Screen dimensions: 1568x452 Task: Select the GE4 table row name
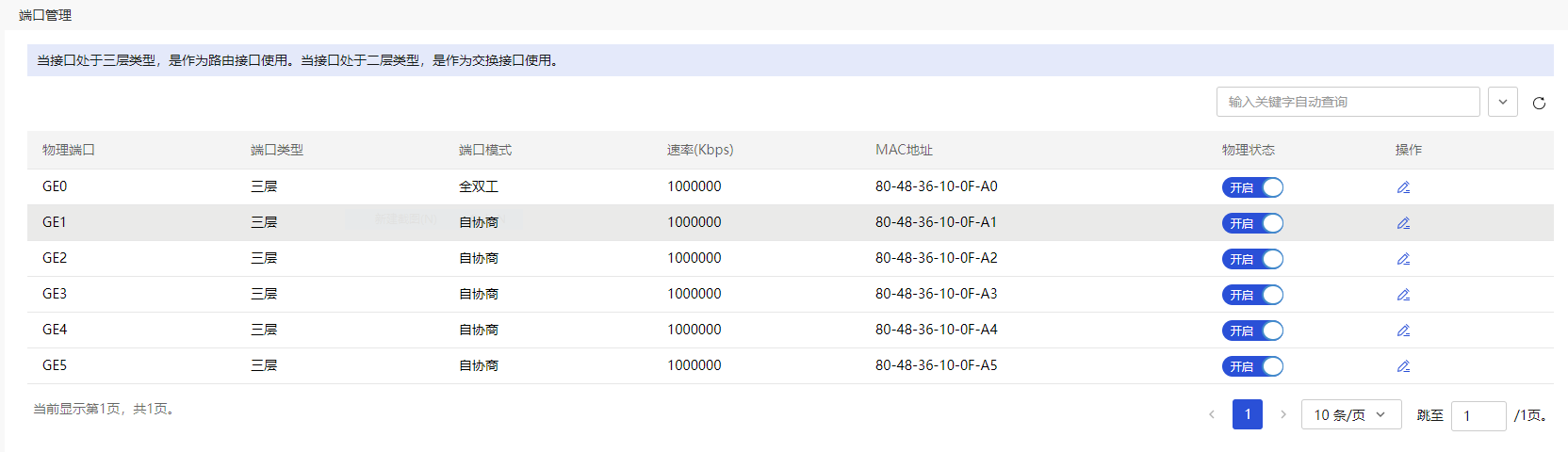point(55,330)
